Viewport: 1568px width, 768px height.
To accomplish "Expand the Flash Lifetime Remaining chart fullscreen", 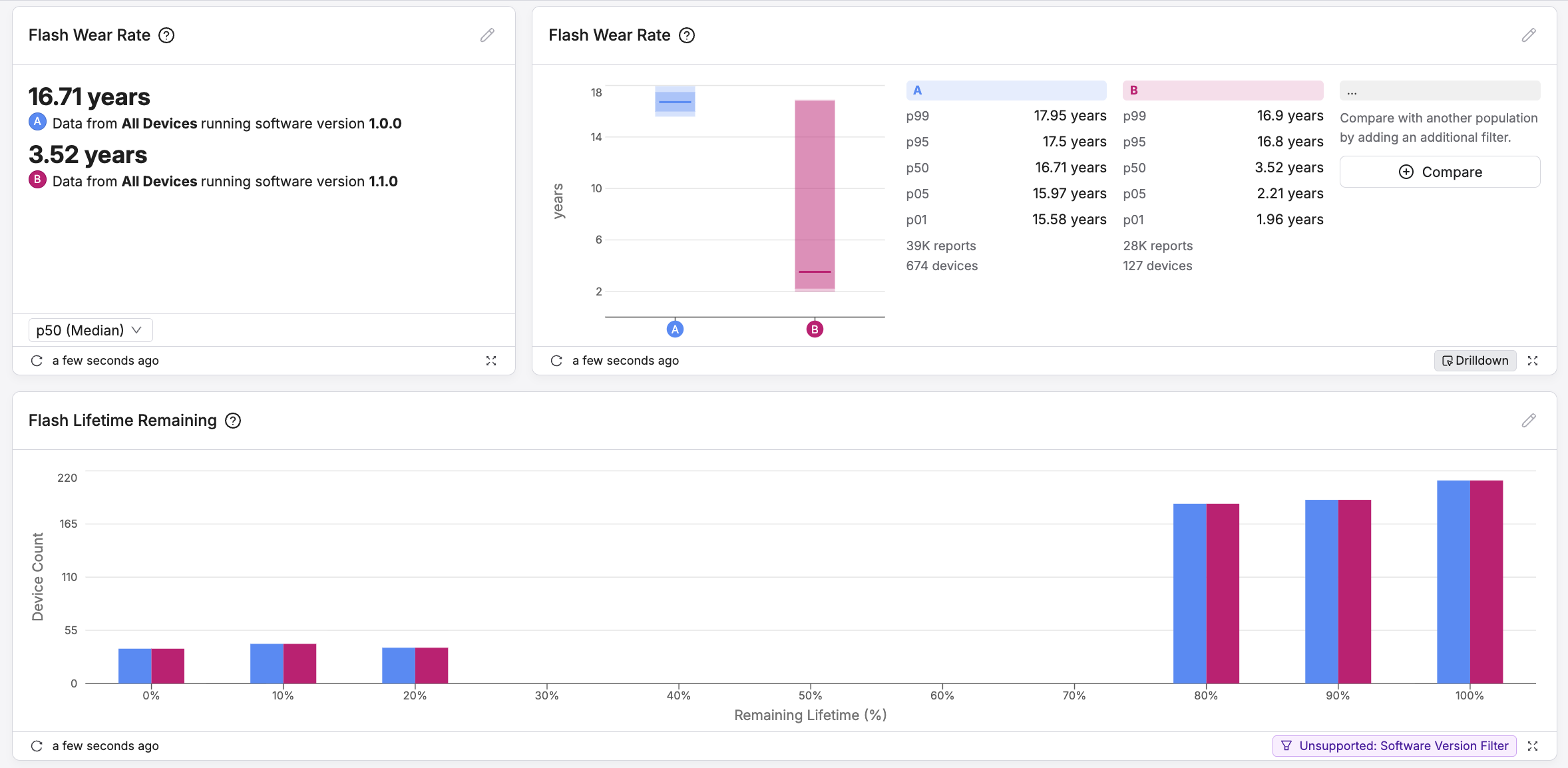I will (x=1533, y=745).
